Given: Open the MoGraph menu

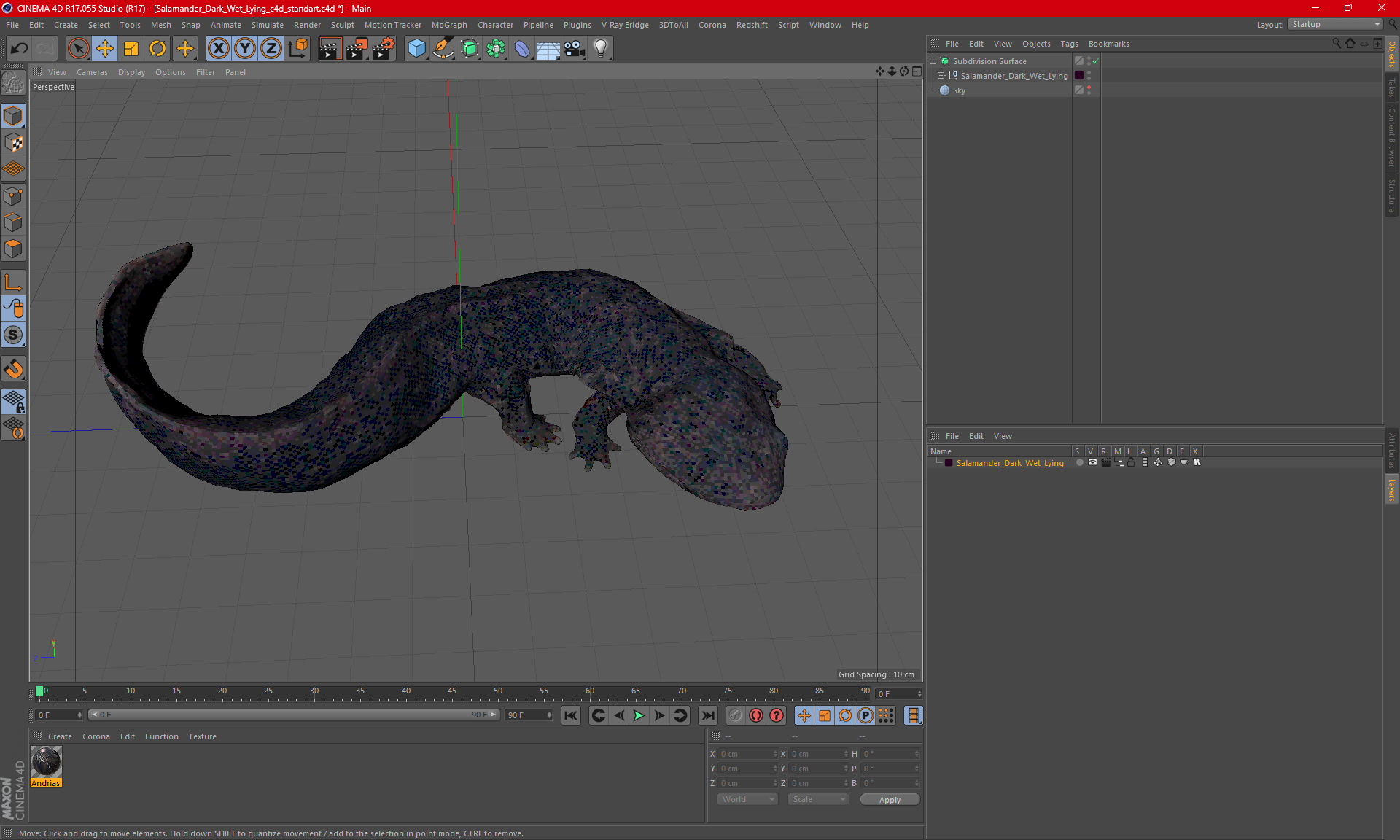Looking at the screenshot, I should [449, 25].
